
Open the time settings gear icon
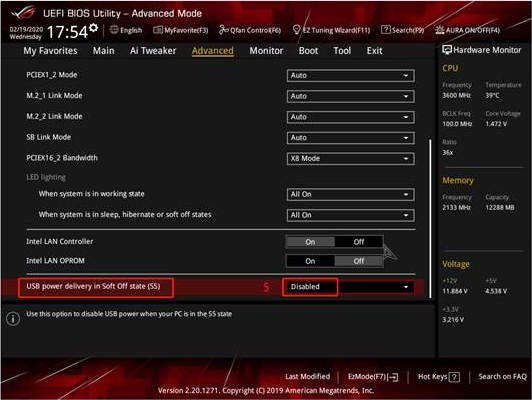click(94, 28)
